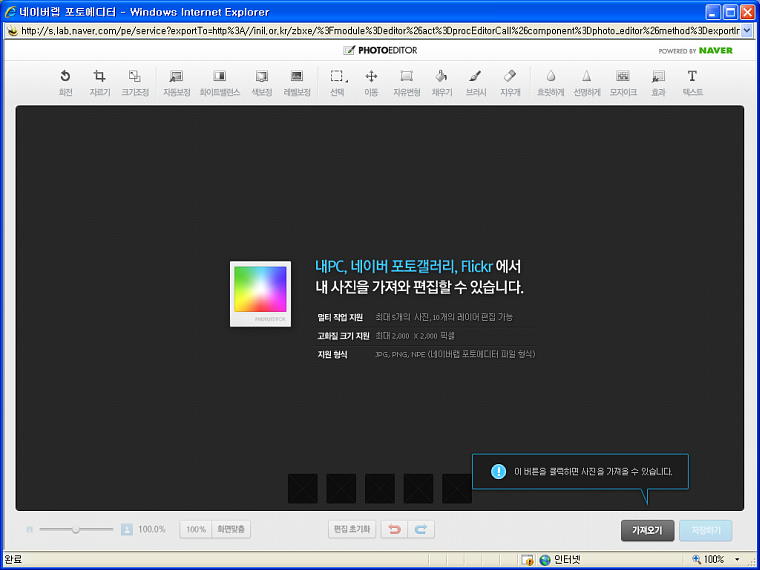Screen dimensions: 760x570
Task: Select the 자르기 (crop) tool
Action: coord(100,82)
